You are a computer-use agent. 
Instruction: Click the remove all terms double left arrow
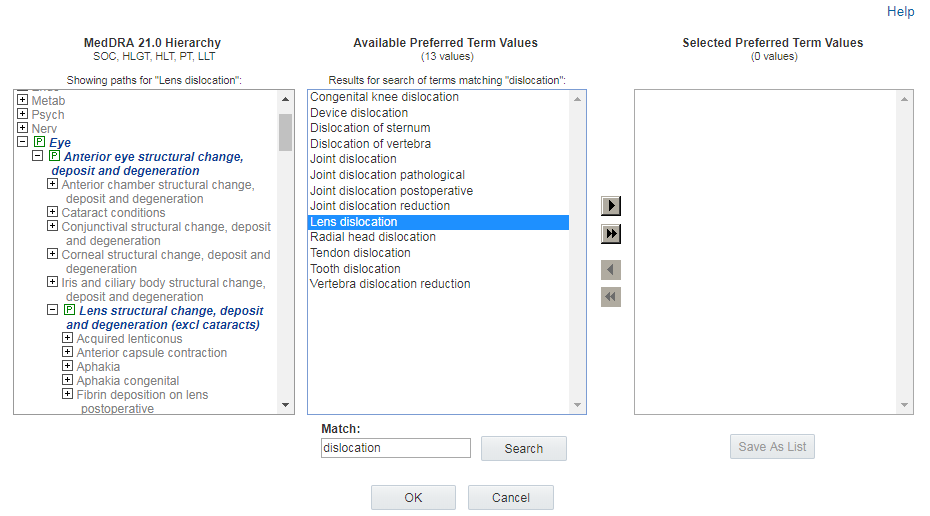tap(611, 297)
